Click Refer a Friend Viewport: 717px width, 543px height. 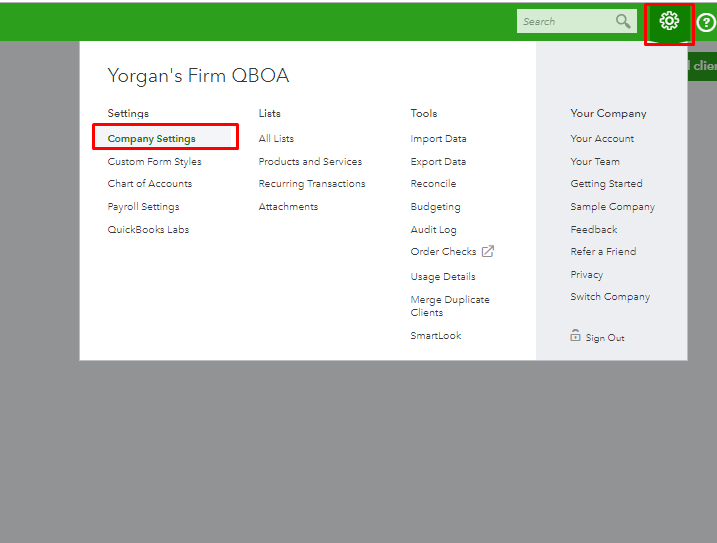603,252
